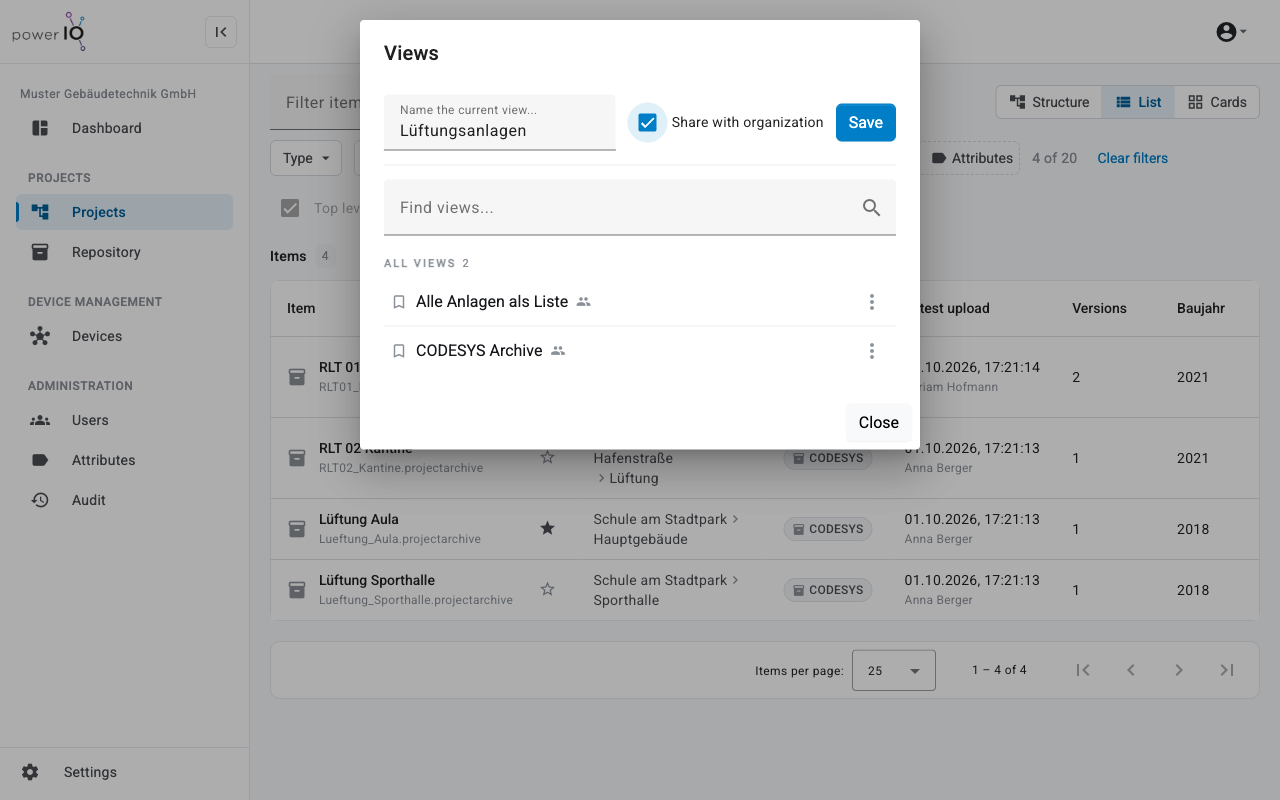Click archive icon of Lüftung Sporthalle row
The height and width of the screenshot is (800, 1280).
click(297, 590)
